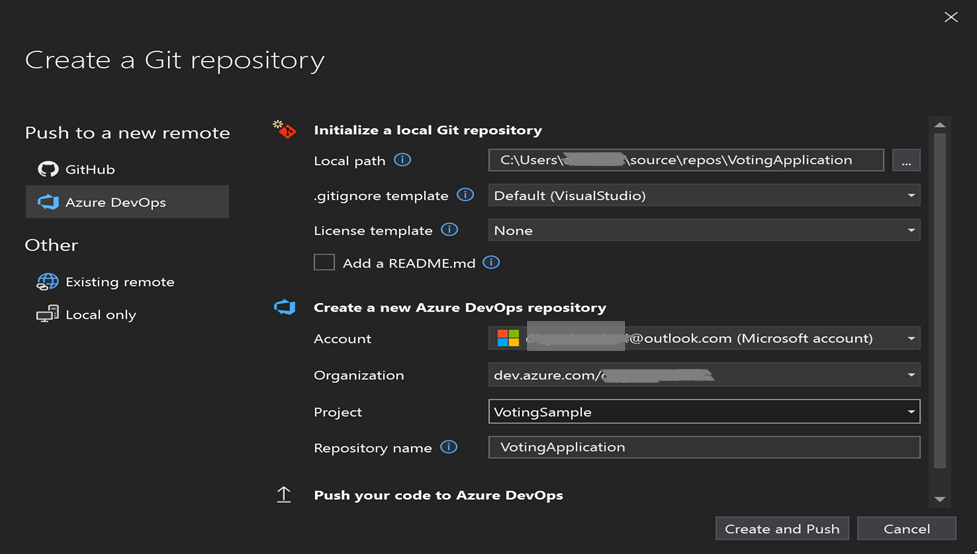Expand the Organization dropdown
This screenshot has width=977, height=554.
(x=911, y=376)
